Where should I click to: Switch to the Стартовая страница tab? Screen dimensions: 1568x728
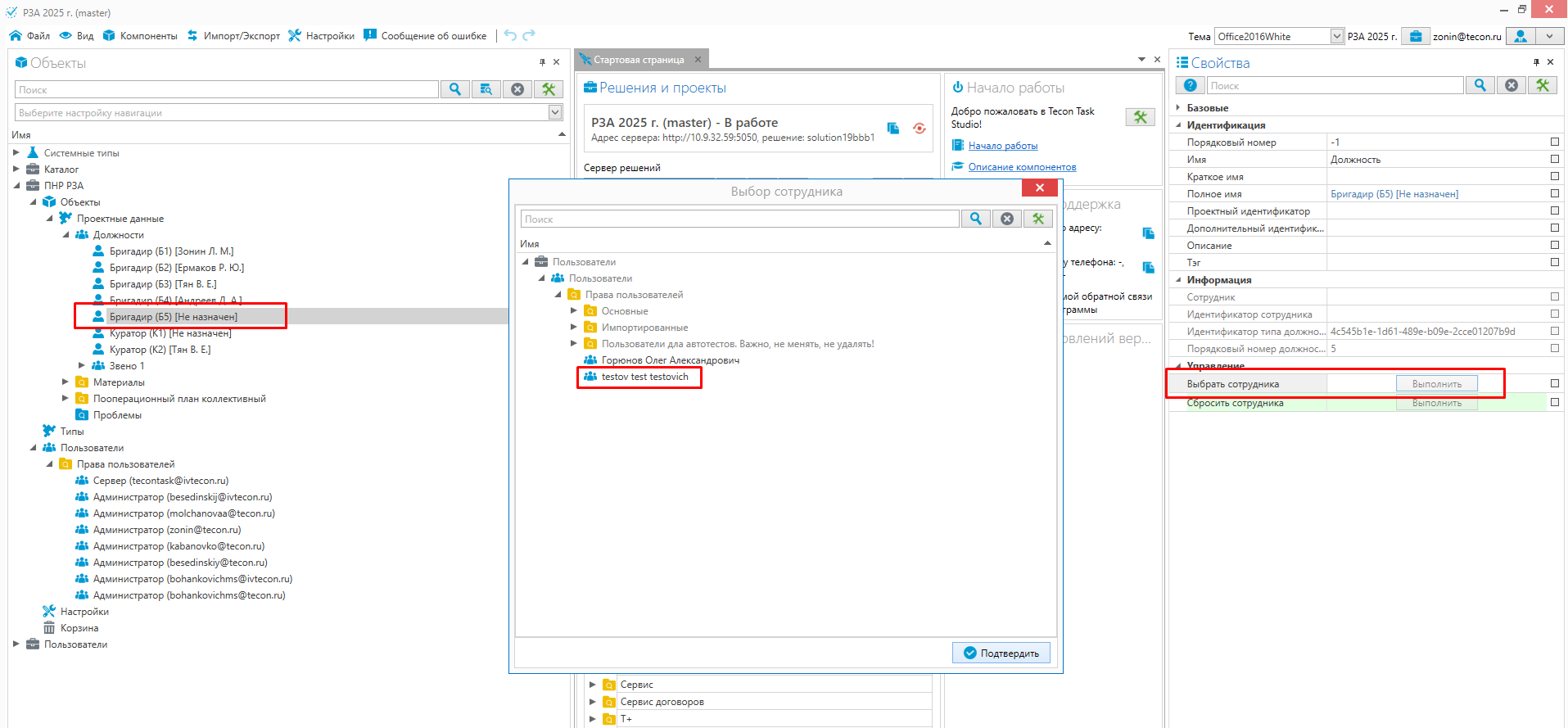click(638, 60)
